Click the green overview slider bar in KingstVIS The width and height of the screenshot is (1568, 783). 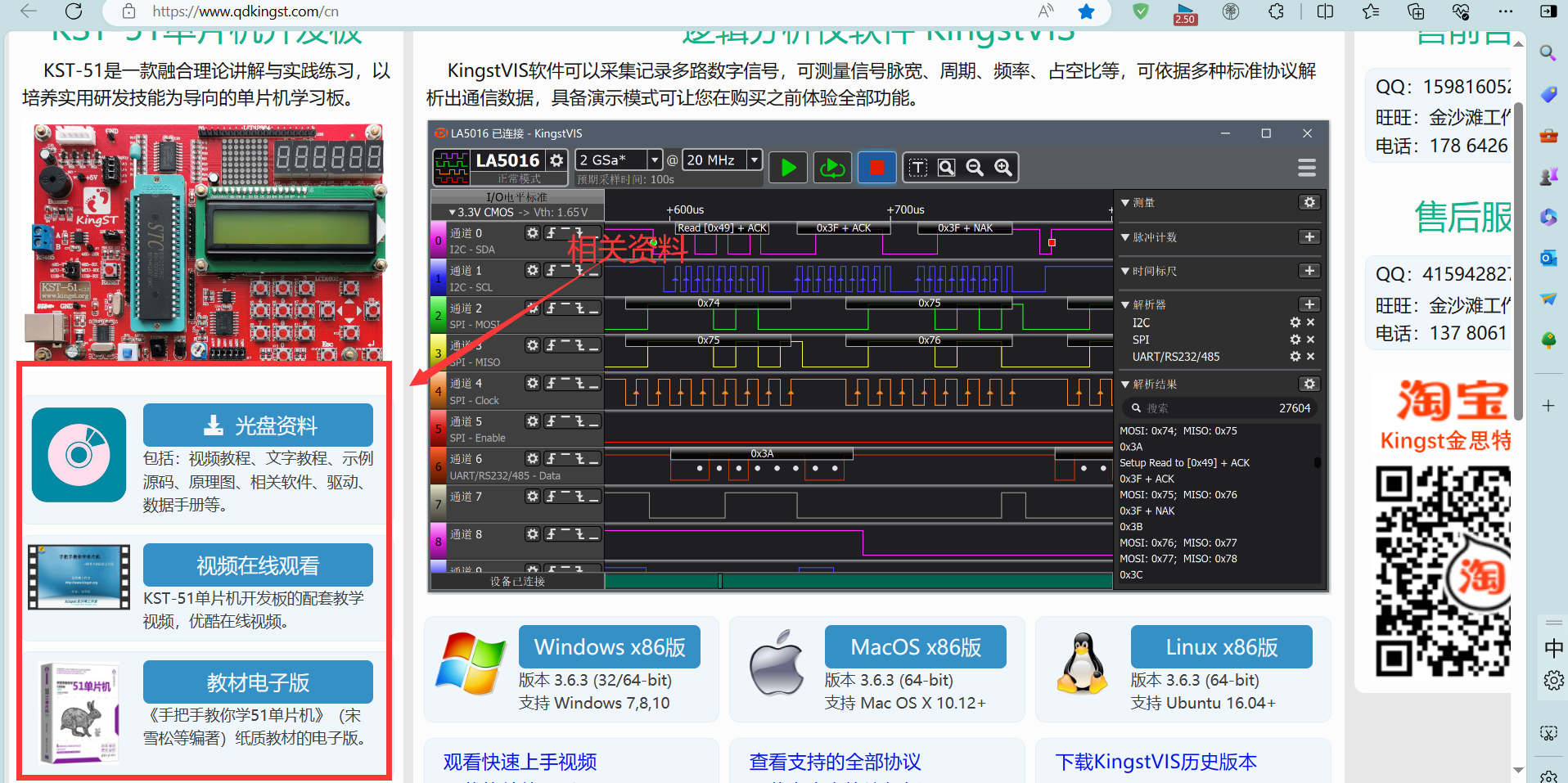[x=858, y=581]
